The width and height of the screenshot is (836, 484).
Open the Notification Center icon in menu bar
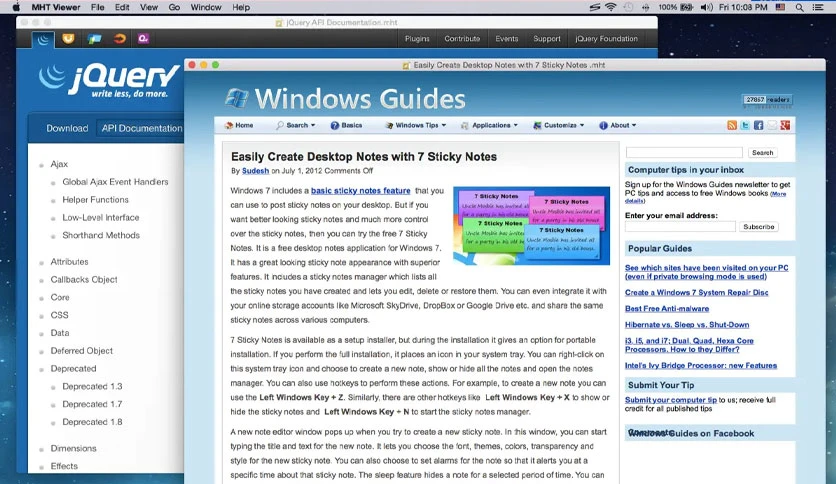(x=818, y=7)
